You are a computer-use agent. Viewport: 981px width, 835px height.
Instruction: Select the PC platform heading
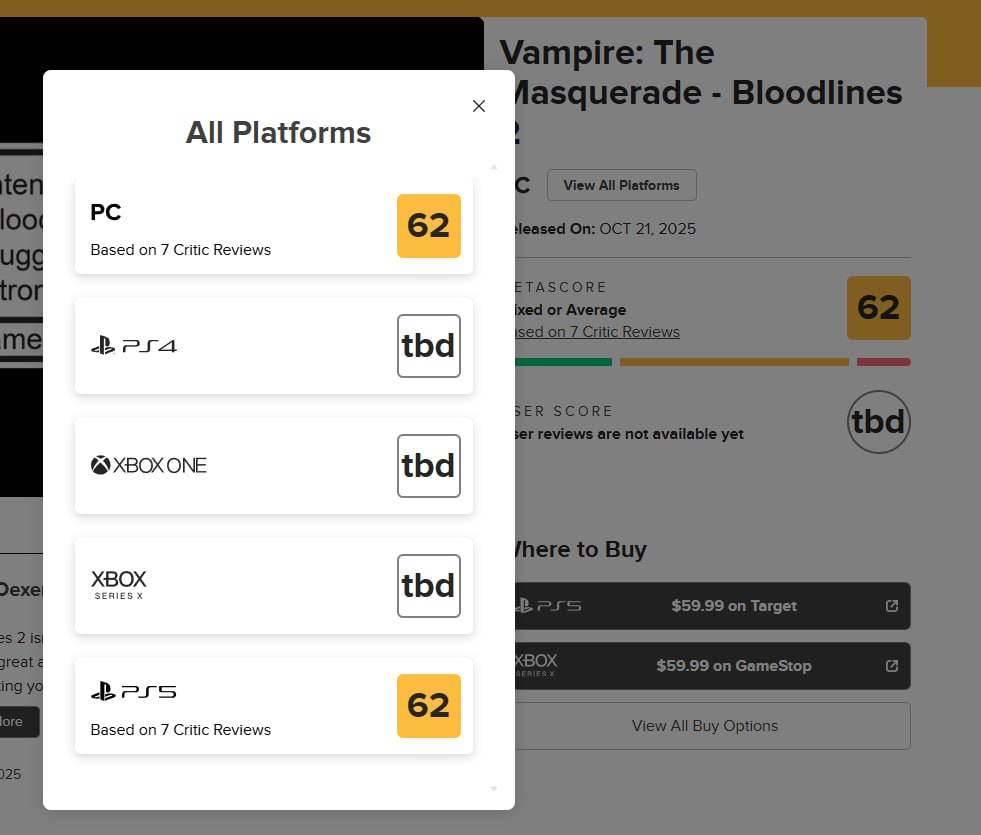coord(106,212)
